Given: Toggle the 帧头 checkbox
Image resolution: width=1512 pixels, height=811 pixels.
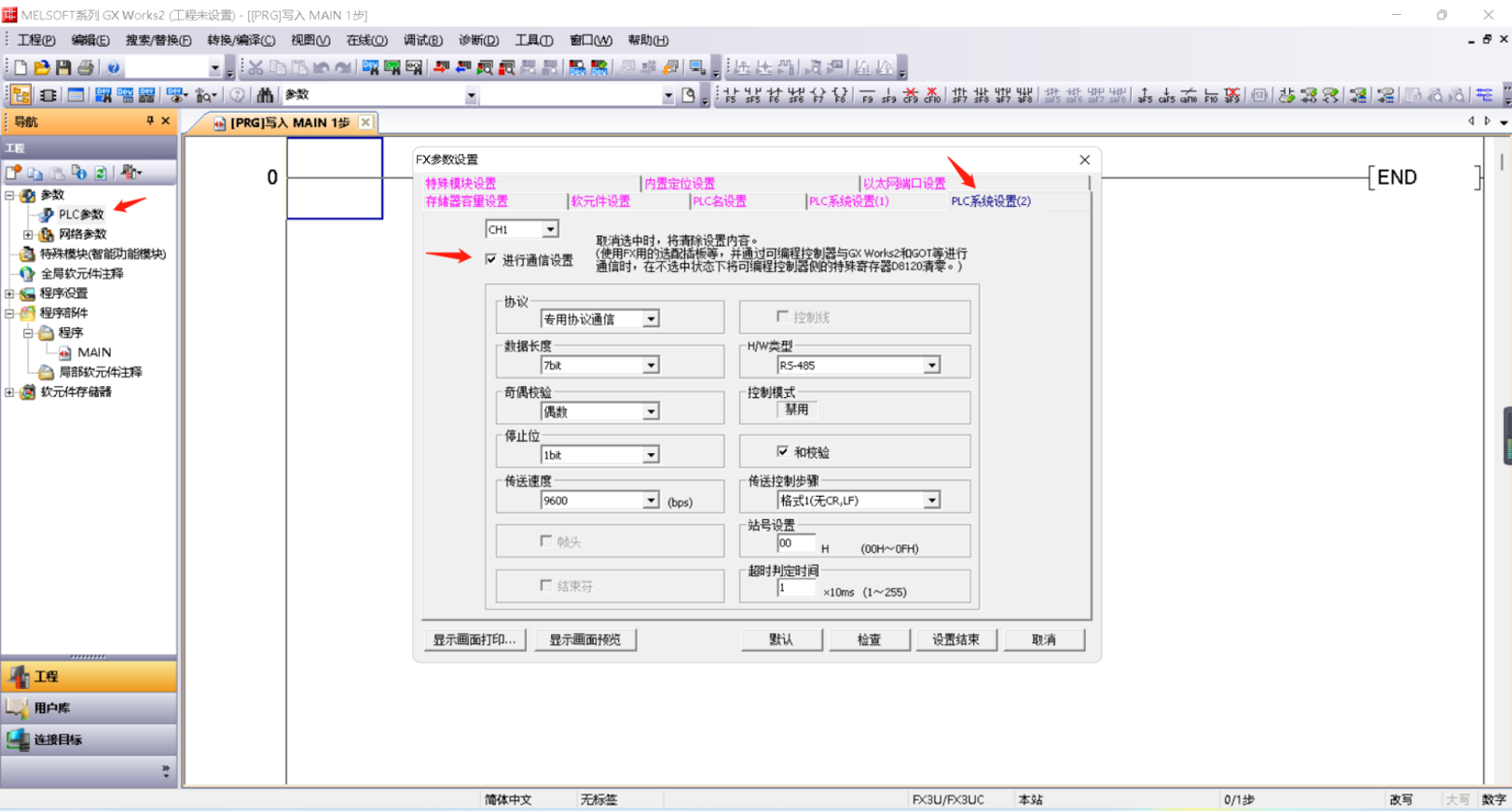Looking at the screenshot, I should 546,541.
